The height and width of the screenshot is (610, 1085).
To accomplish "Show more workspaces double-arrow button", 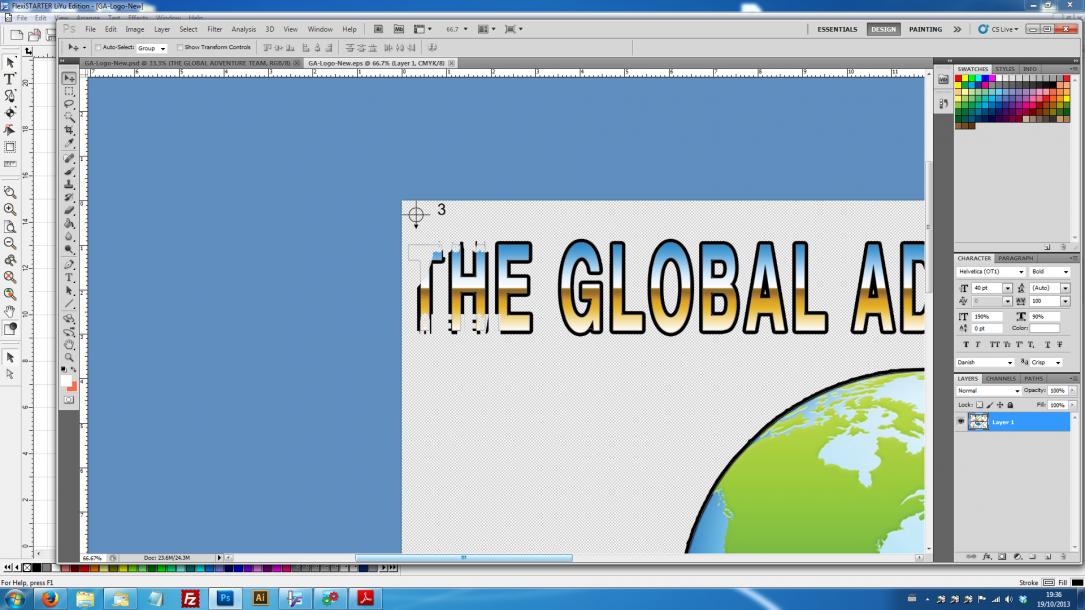I will point(957,29).
